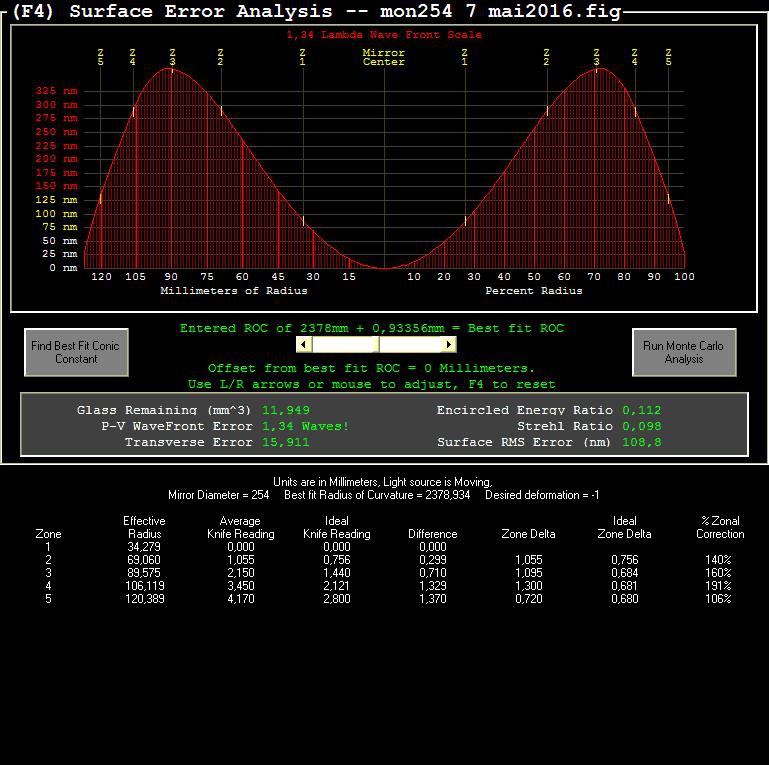Image resolution: width=769 pixels, height=765 pixels.
Task: Click zone 2 effective radius 69,060
Action: click(x=144, y=560)
